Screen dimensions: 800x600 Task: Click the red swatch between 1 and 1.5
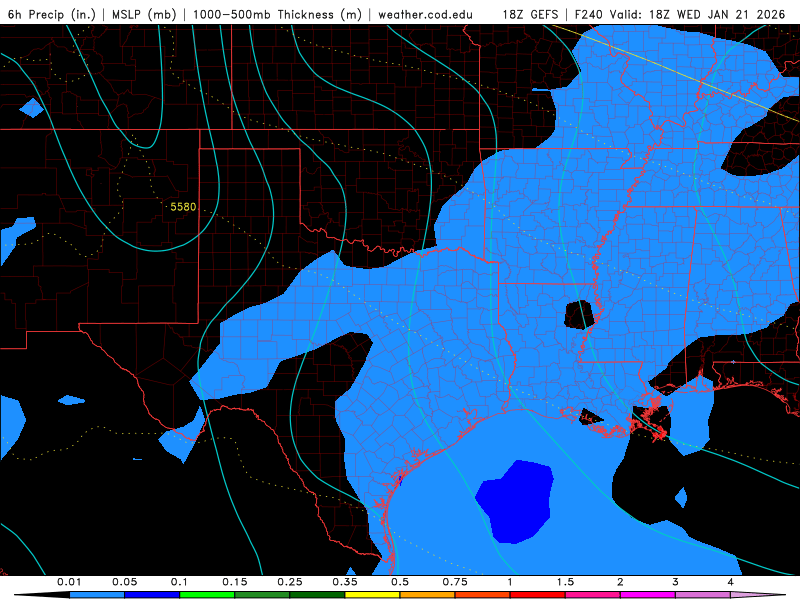tap(538, 595)
